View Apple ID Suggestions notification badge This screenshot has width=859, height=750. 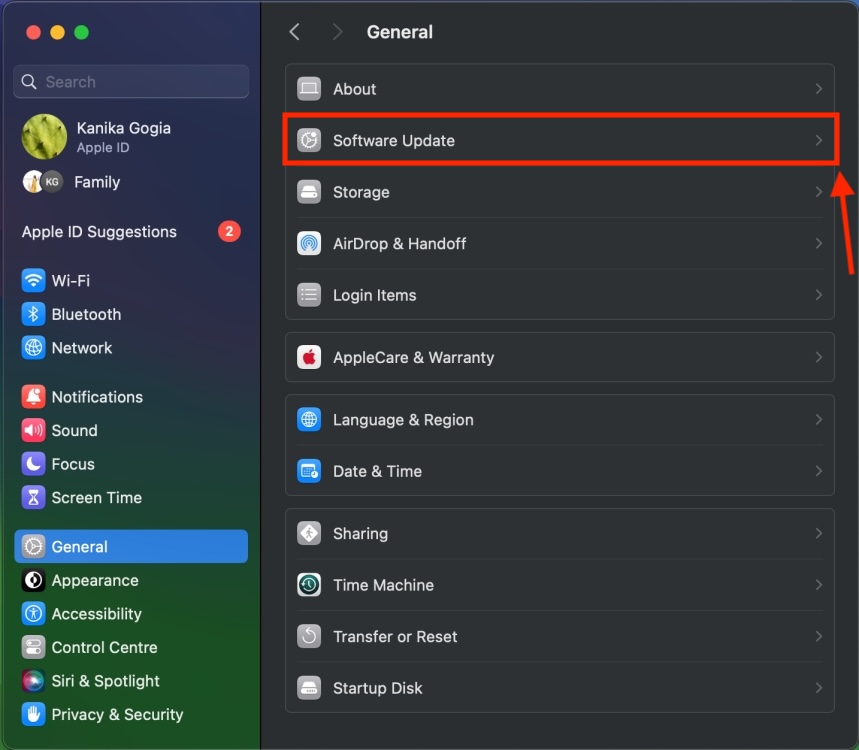tap(228, 231)
